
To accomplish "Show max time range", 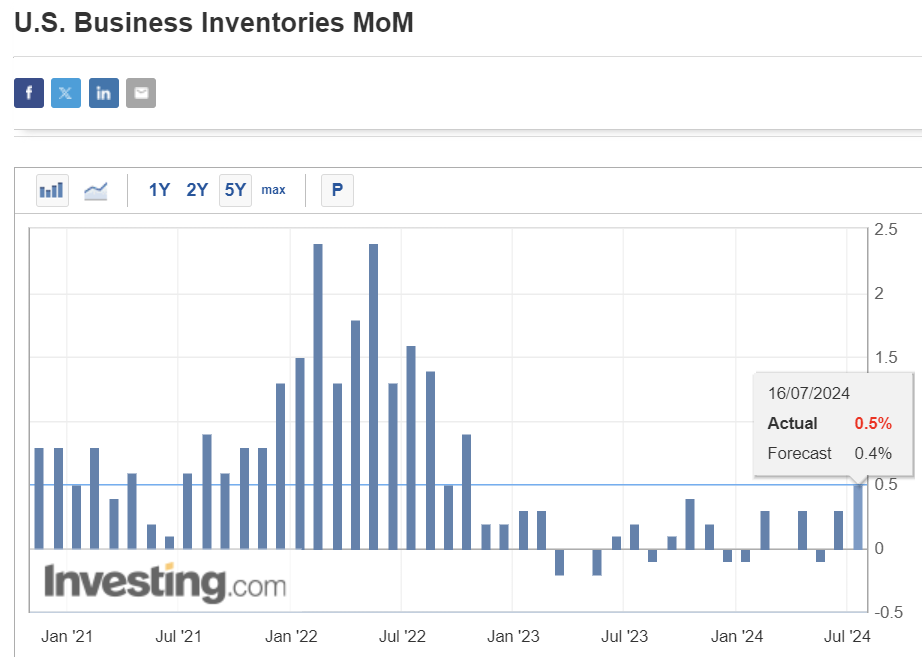I will pos(273,189).
